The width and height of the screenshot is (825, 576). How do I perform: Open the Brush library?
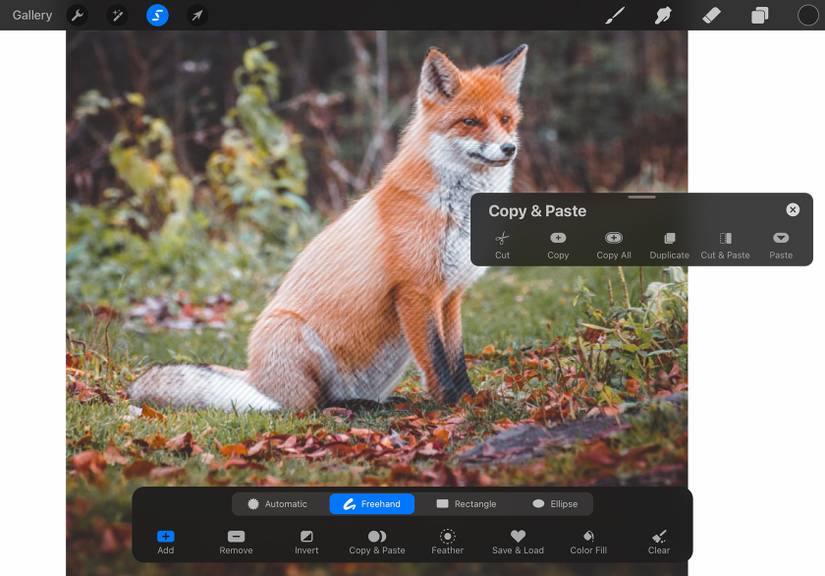615,15
